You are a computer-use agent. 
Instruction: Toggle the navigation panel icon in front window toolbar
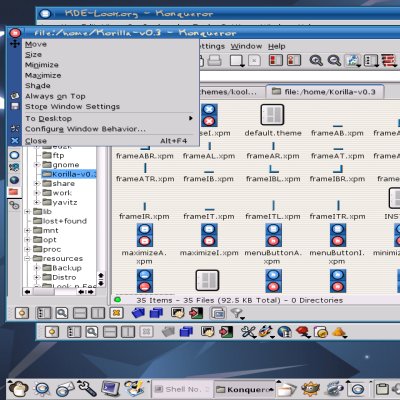pos(44,313)
